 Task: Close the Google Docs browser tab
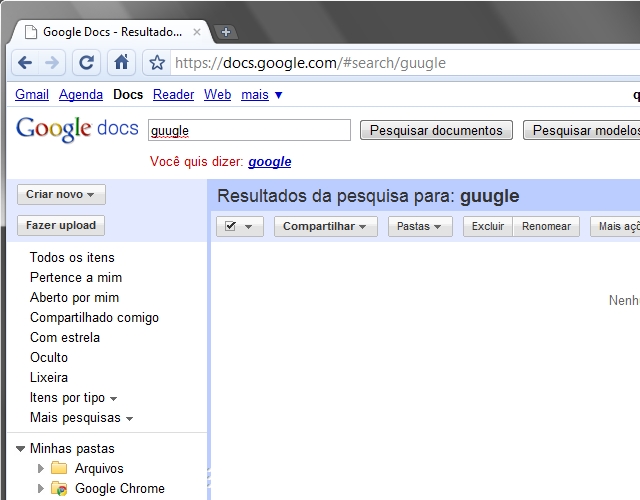point(197,32)
